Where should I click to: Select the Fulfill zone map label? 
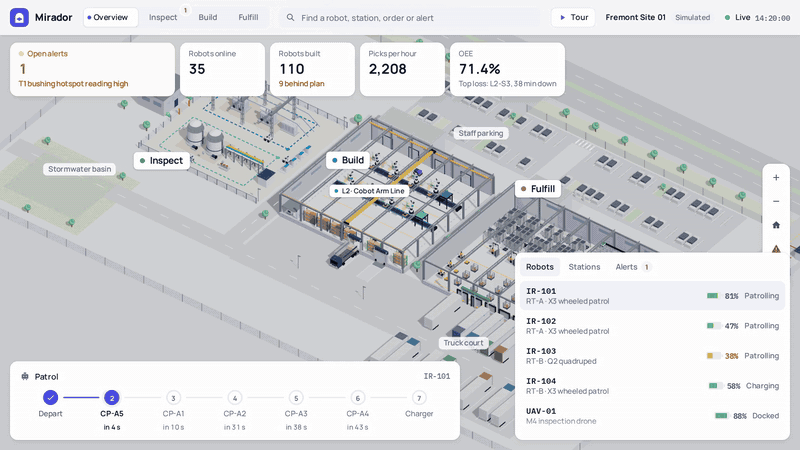click(538, 189)
